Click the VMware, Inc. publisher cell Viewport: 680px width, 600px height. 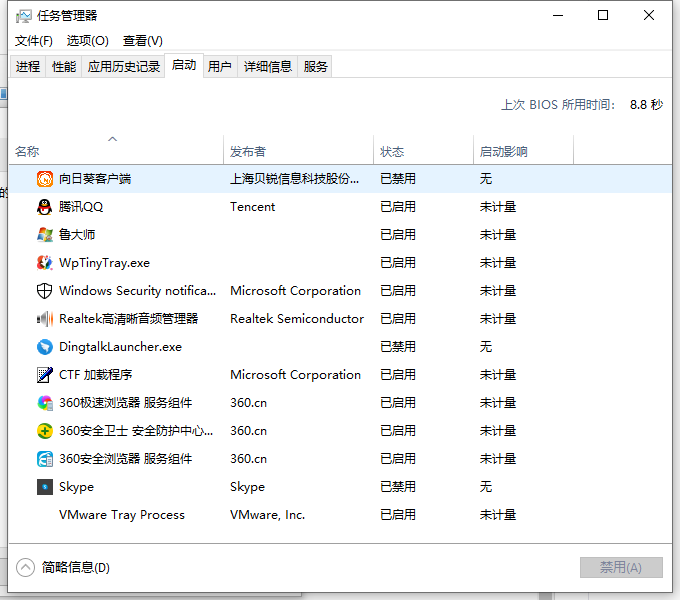coord(268,515)
